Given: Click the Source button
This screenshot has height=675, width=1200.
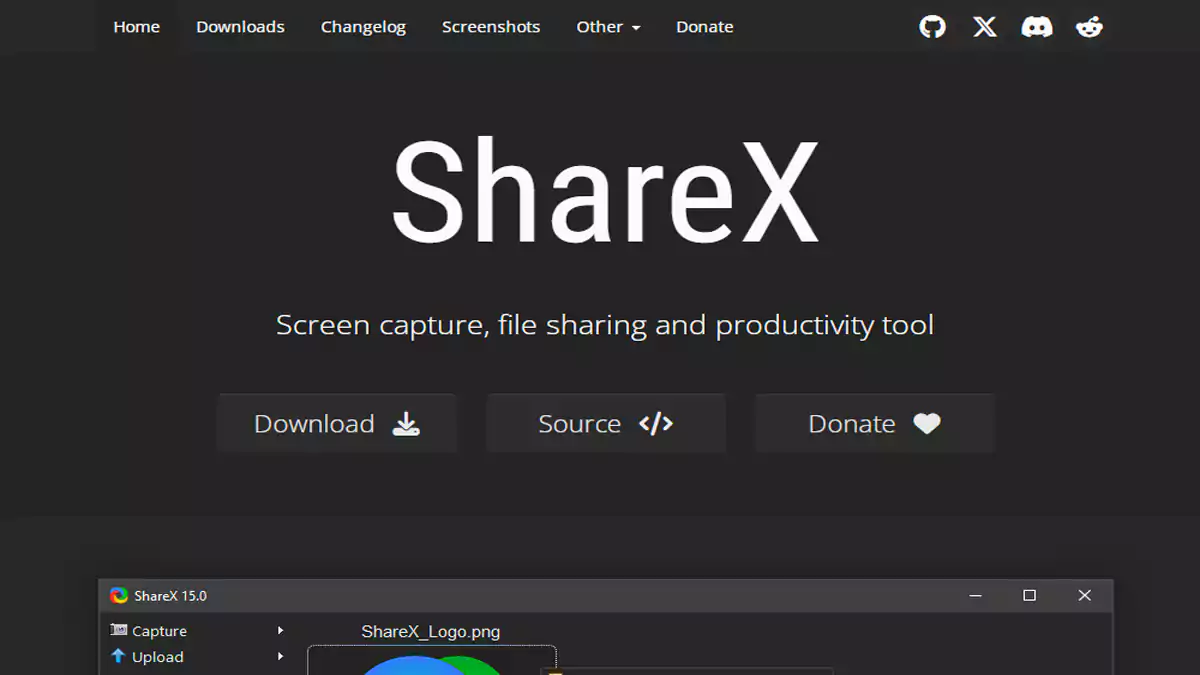Looking at the screenshot, I should pyautogui.click(x=605, y=423).
